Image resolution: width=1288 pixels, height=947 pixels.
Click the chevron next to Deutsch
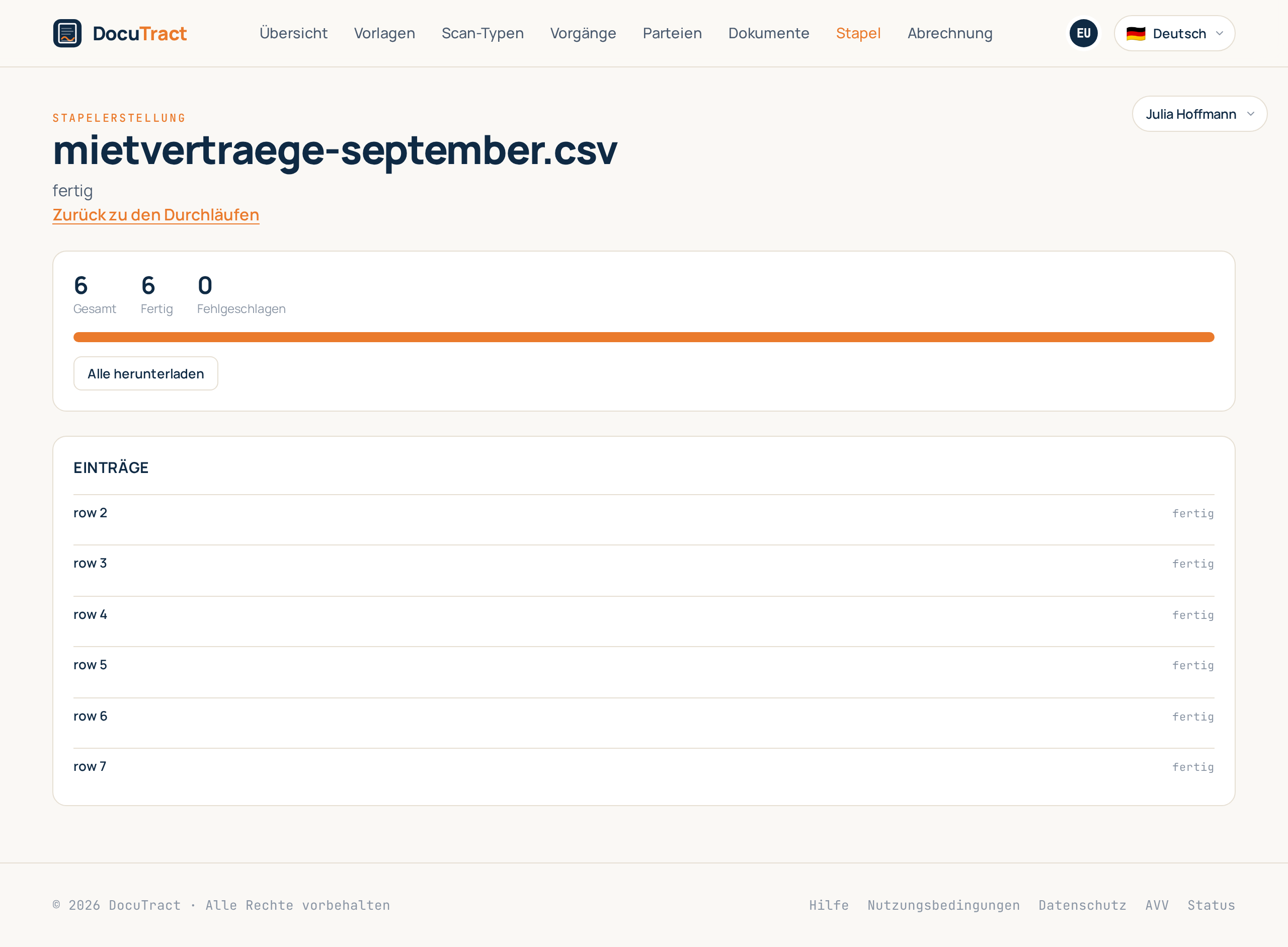coord(1219,34)
